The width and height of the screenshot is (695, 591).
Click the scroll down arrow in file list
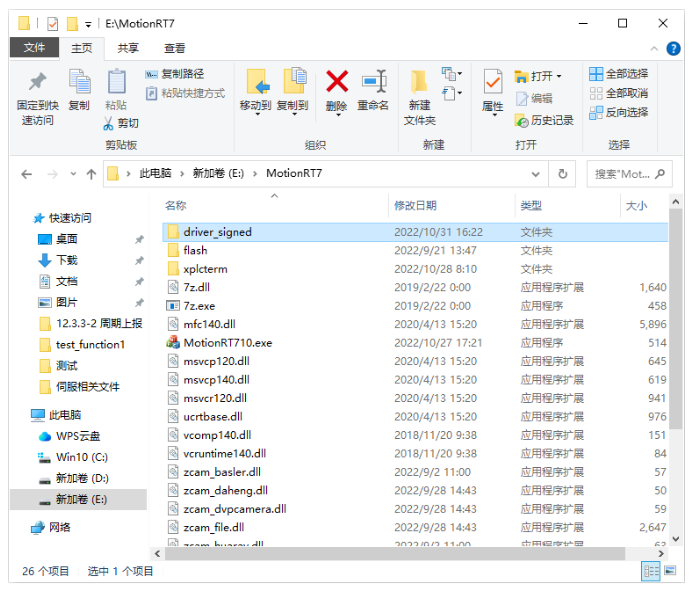675,539
